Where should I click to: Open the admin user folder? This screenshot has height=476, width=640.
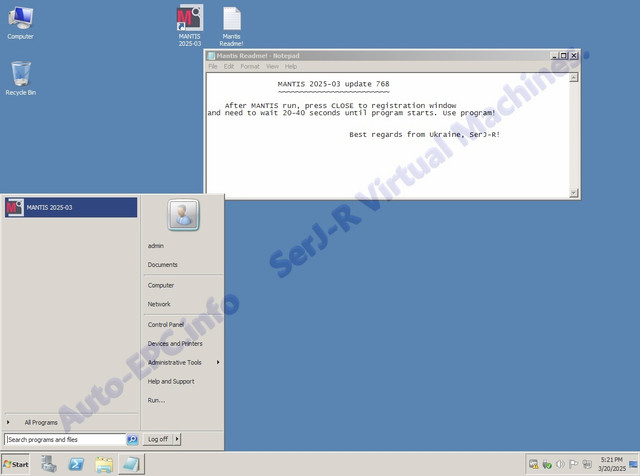156,246
